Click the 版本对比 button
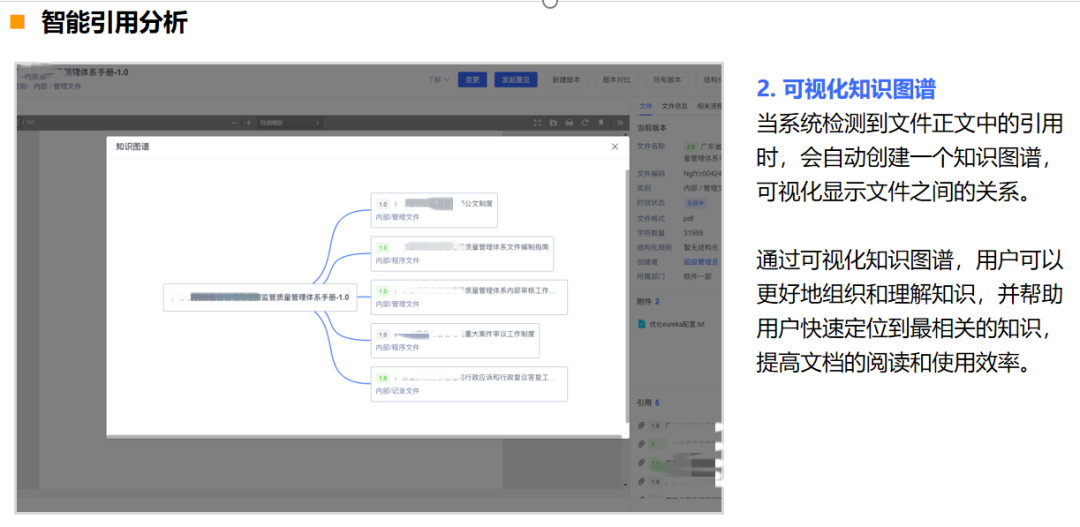The image size is (1080, 527). (616, 79)
